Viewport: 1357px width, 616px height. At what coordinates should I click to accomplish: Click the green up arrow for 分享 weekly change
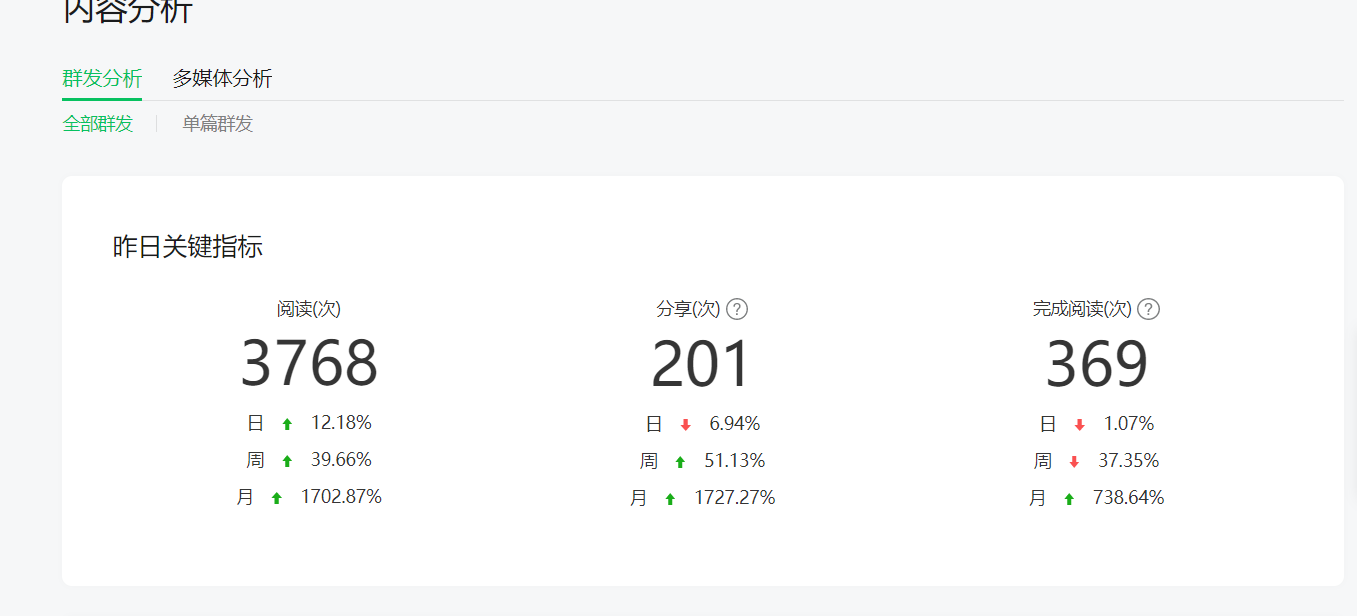pyautogui.click(x=680, y=462)
